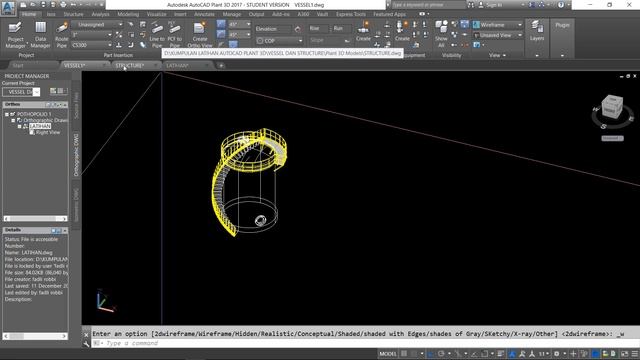Open the Plugin ribbon panel button
This screenshot has width=640, height=360.
tap(562, 25)
